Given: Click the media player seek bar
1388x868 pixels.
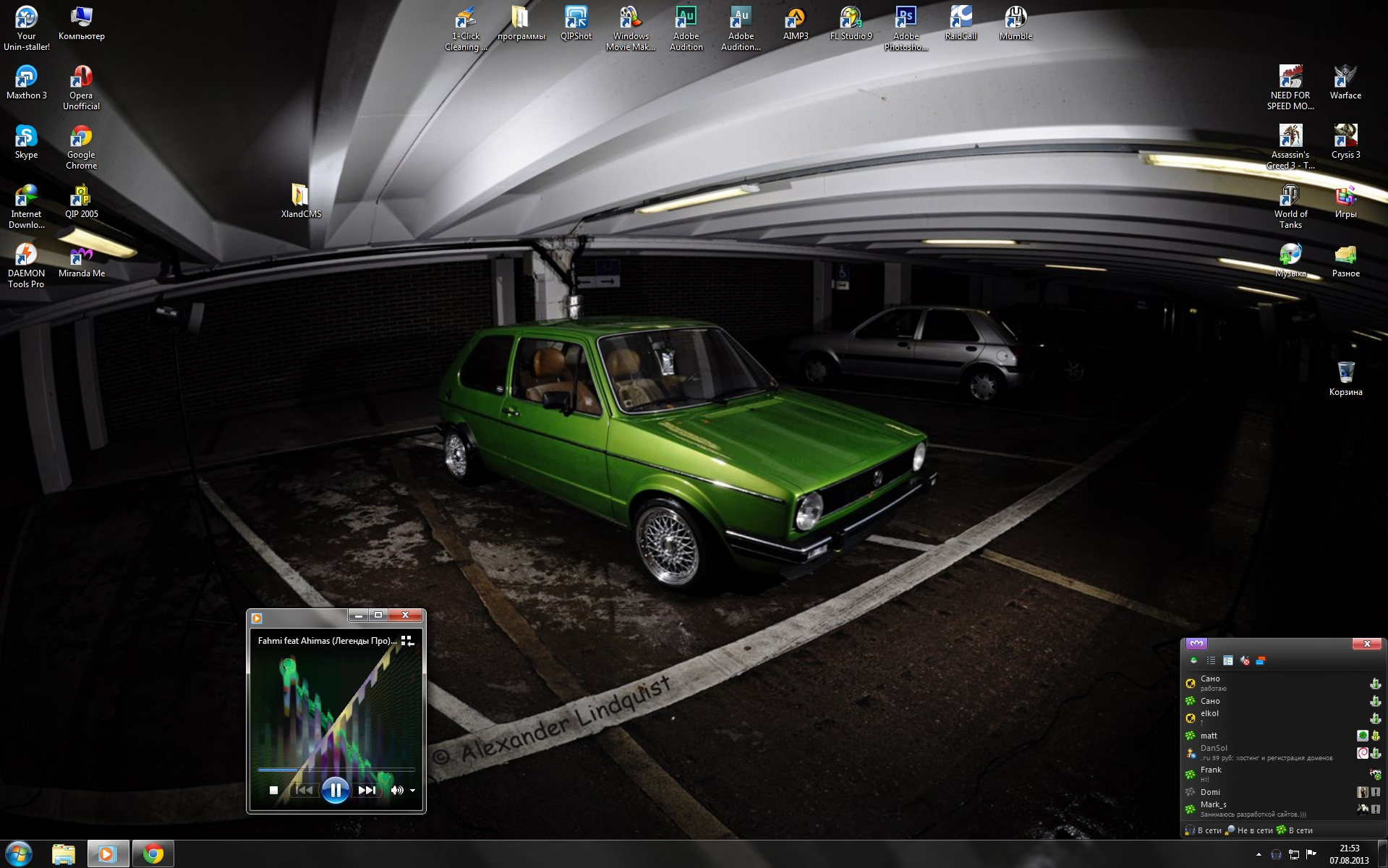Looking at the screenshot, I should click(336, 770).
